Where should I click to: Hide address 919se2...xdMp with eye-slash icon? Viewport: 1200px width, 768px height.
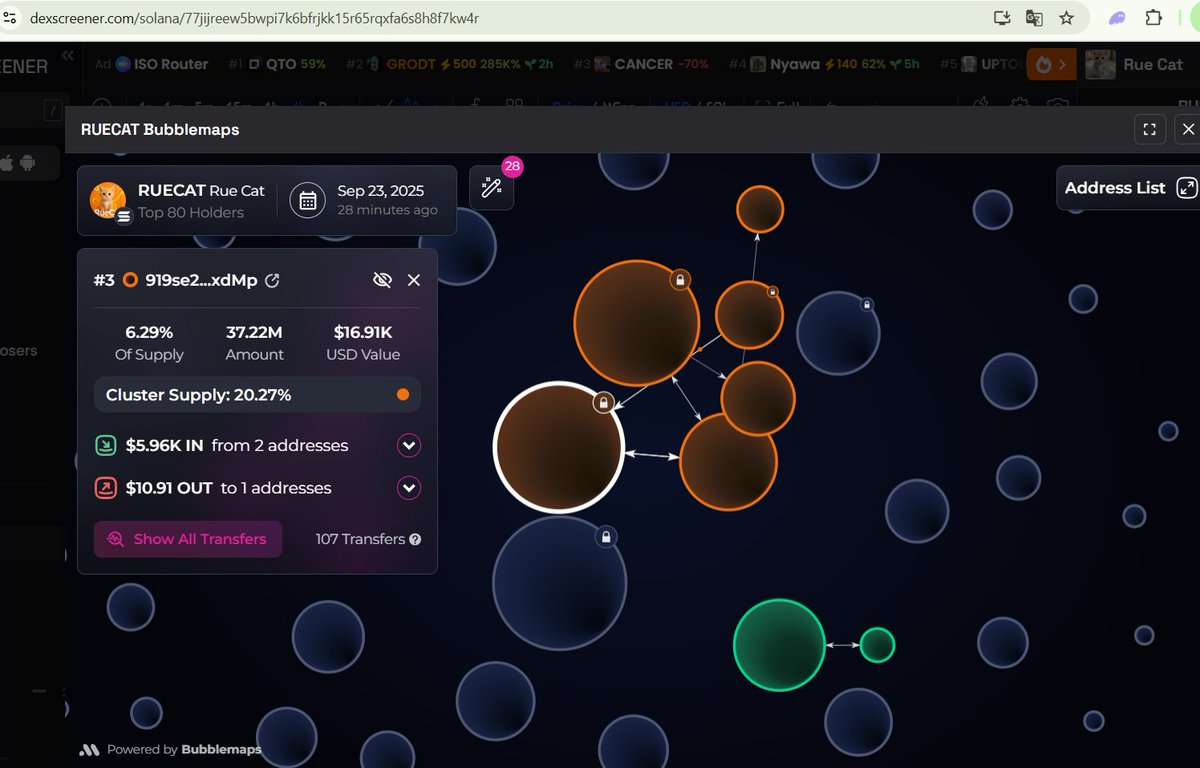tap(382, 280)
